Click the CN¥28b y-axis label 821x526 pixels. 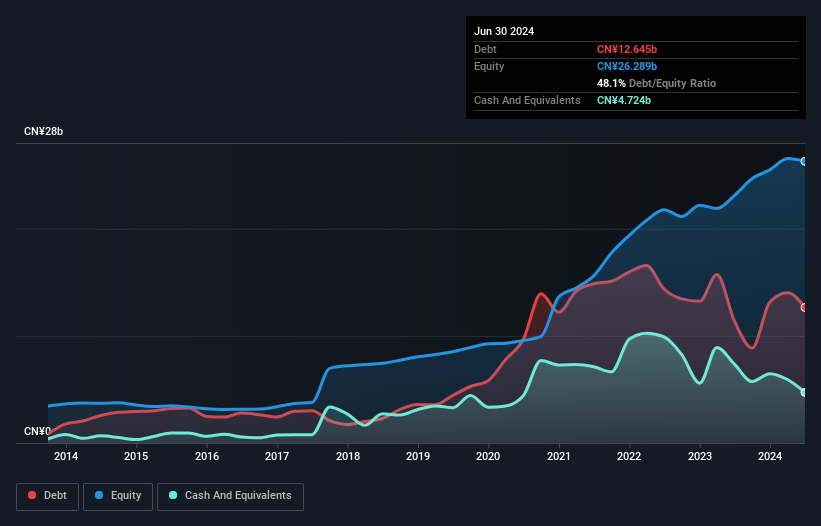click(43, 131)
